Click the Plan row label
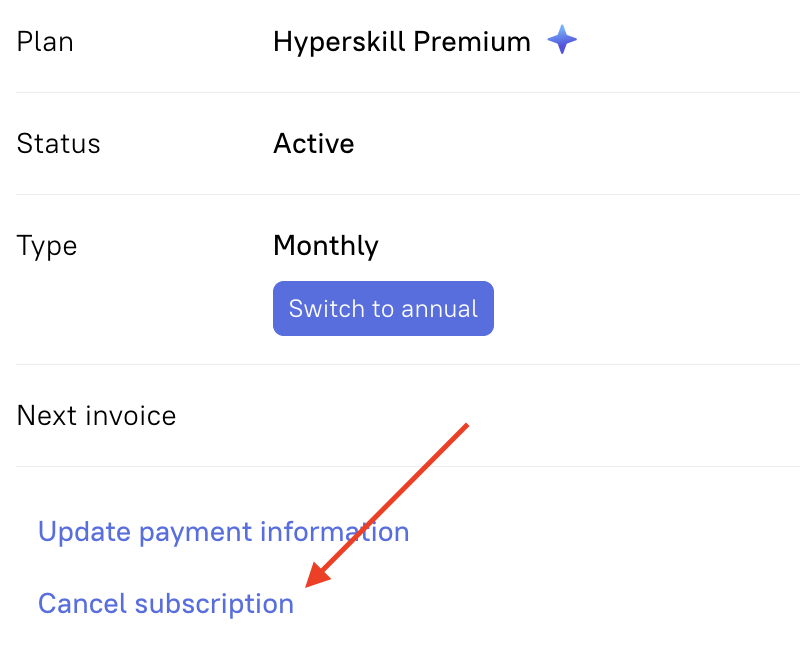The width and height of the screenshot is (800, 654). [x=45, y=41]
